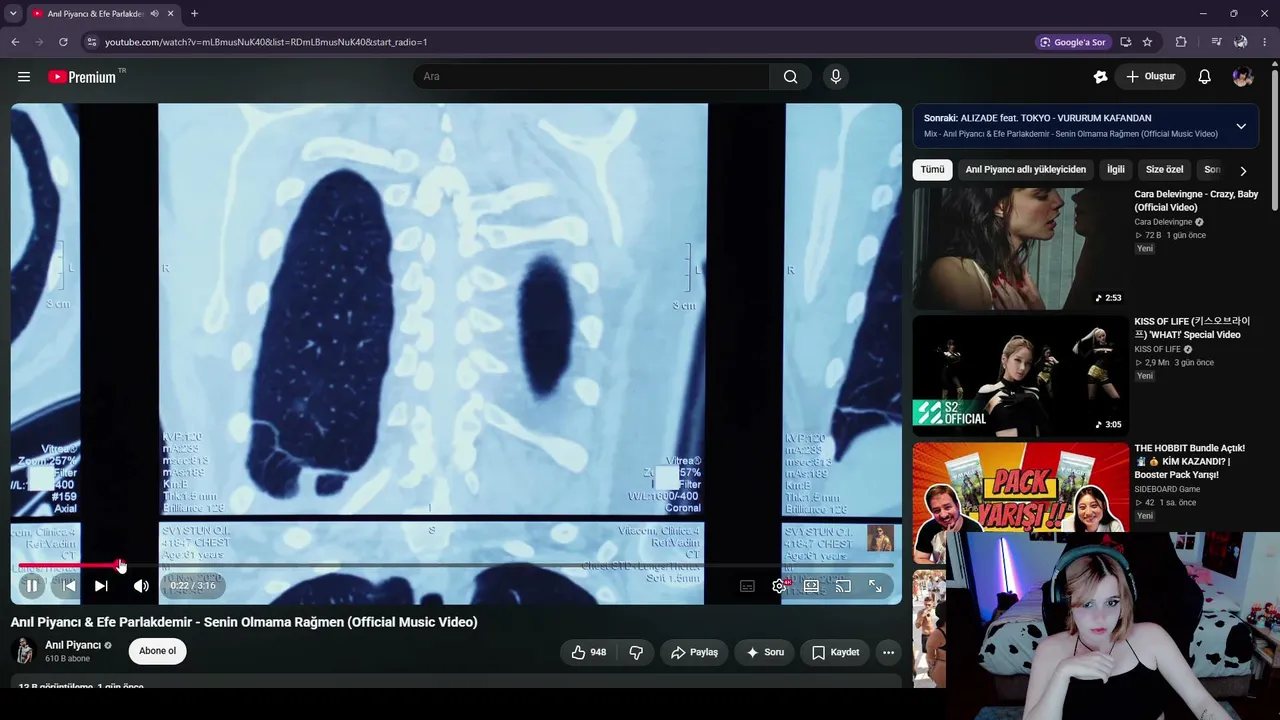Open the YouTube account avatar menu
Viewport: 1280px width, 720px height.
pyautogui.click(x=1243, y=77)
